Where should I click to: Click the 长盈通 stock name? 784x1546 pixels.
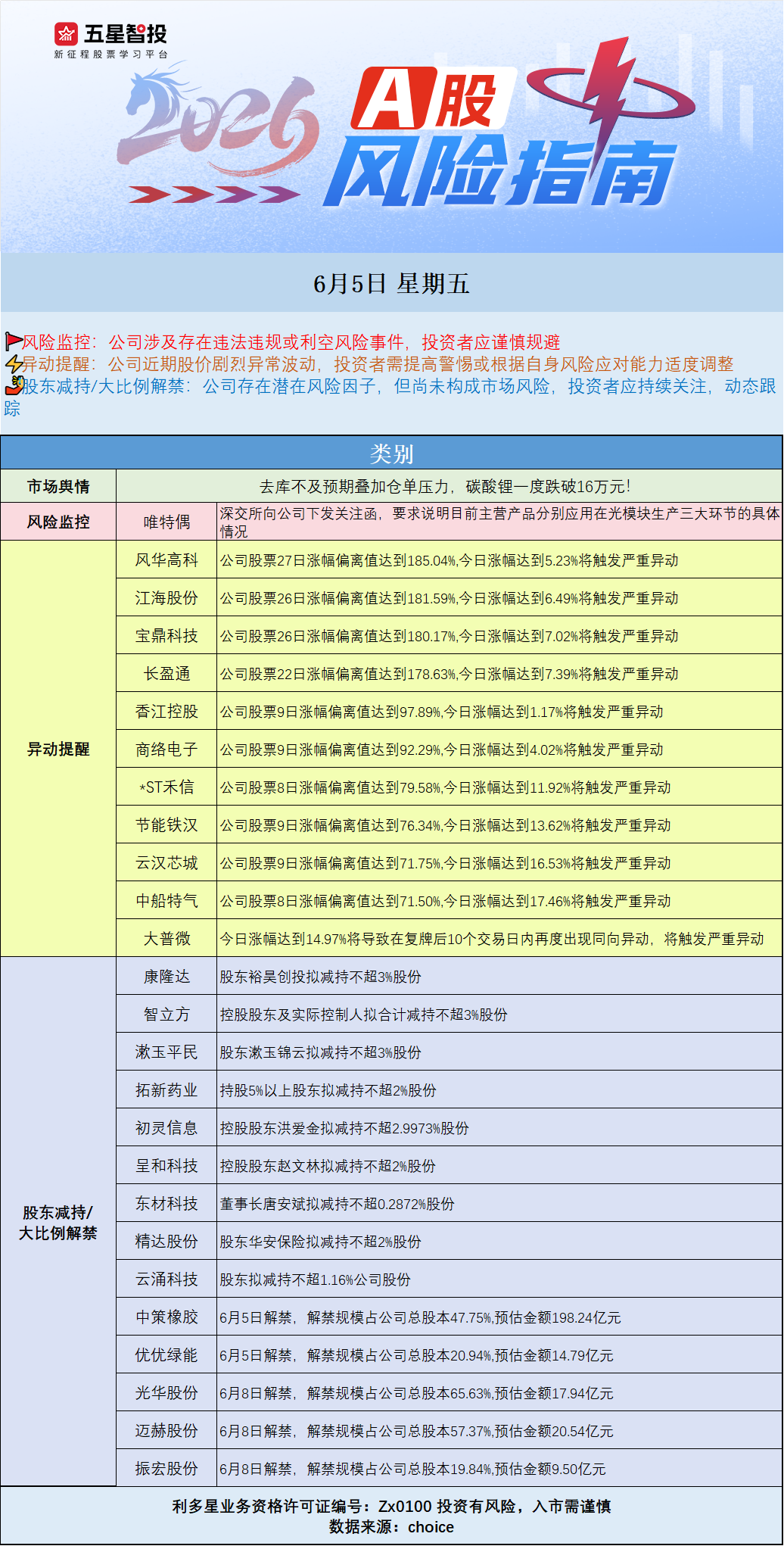coord(166,673)
